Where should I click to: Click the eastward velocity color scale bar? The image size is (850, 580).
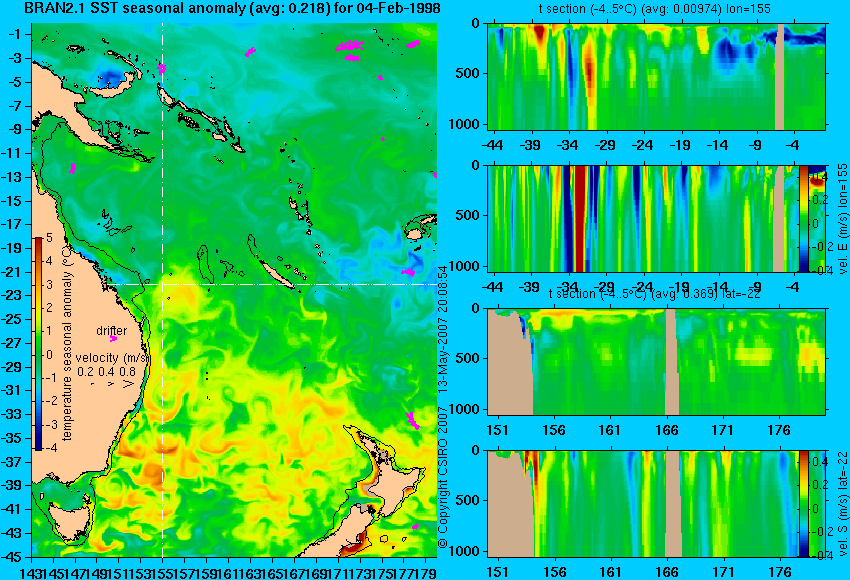(x=803, y=218)
